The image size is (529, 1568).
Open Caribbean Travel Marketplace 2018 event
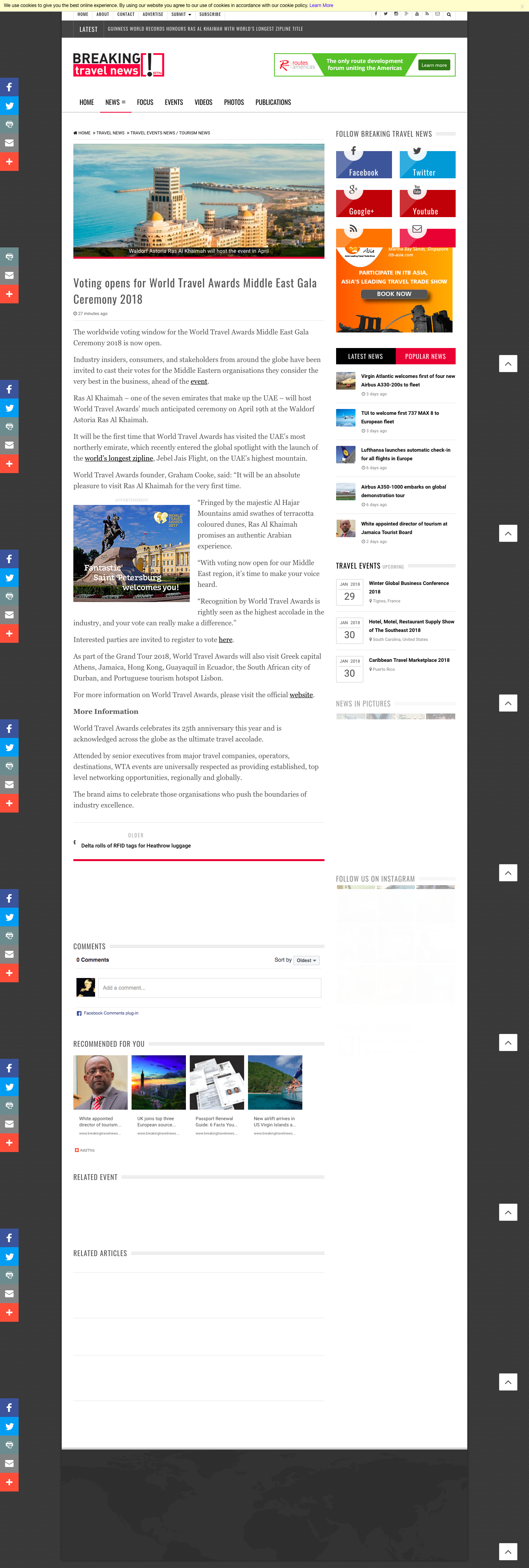point(409,660)
